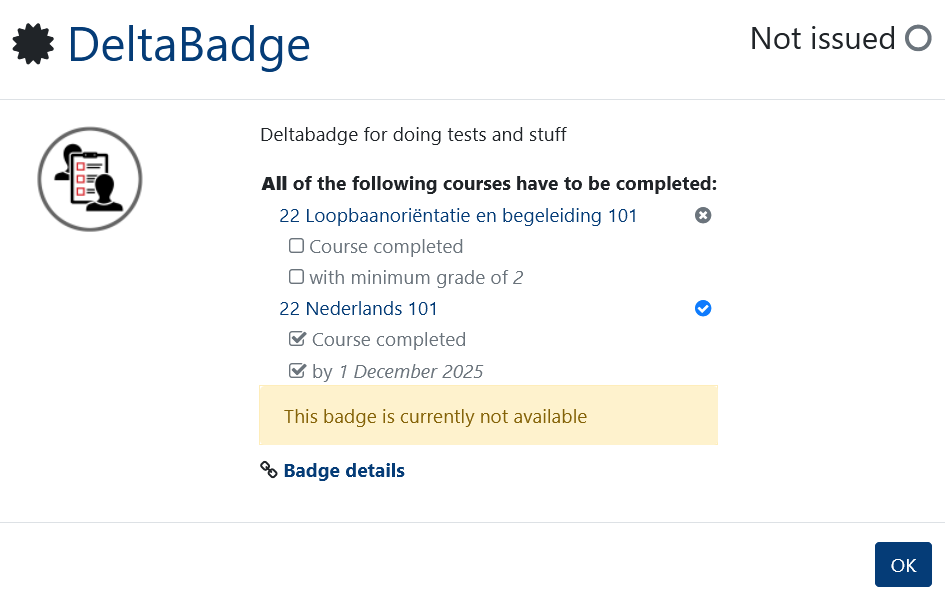Click the courses have to be completed heading
This screenshot has width=945, height=598.
coord(489,184)
